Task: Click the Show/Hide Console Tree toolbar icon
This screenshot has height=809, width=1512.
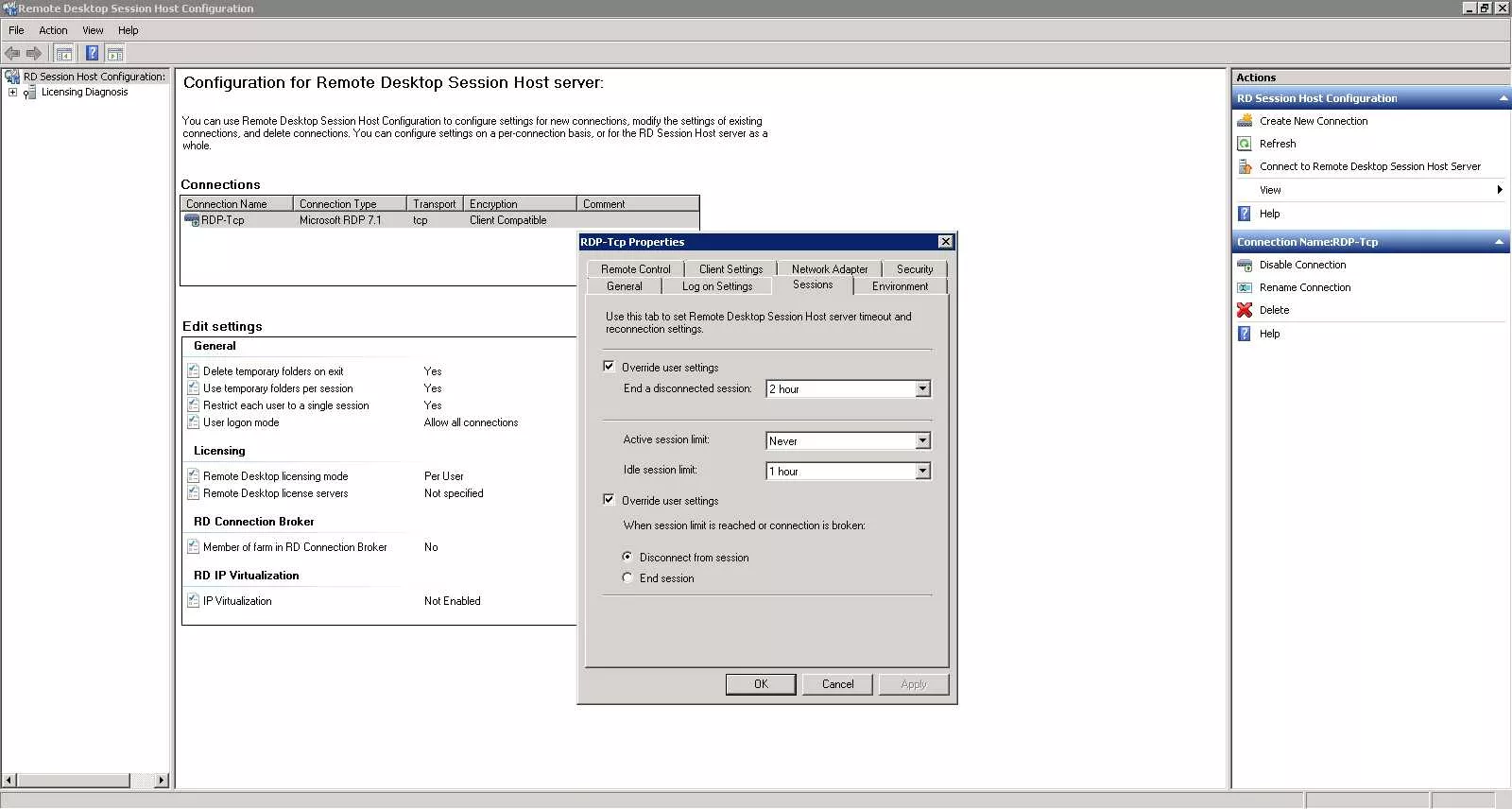Action: tap(63, 54)
